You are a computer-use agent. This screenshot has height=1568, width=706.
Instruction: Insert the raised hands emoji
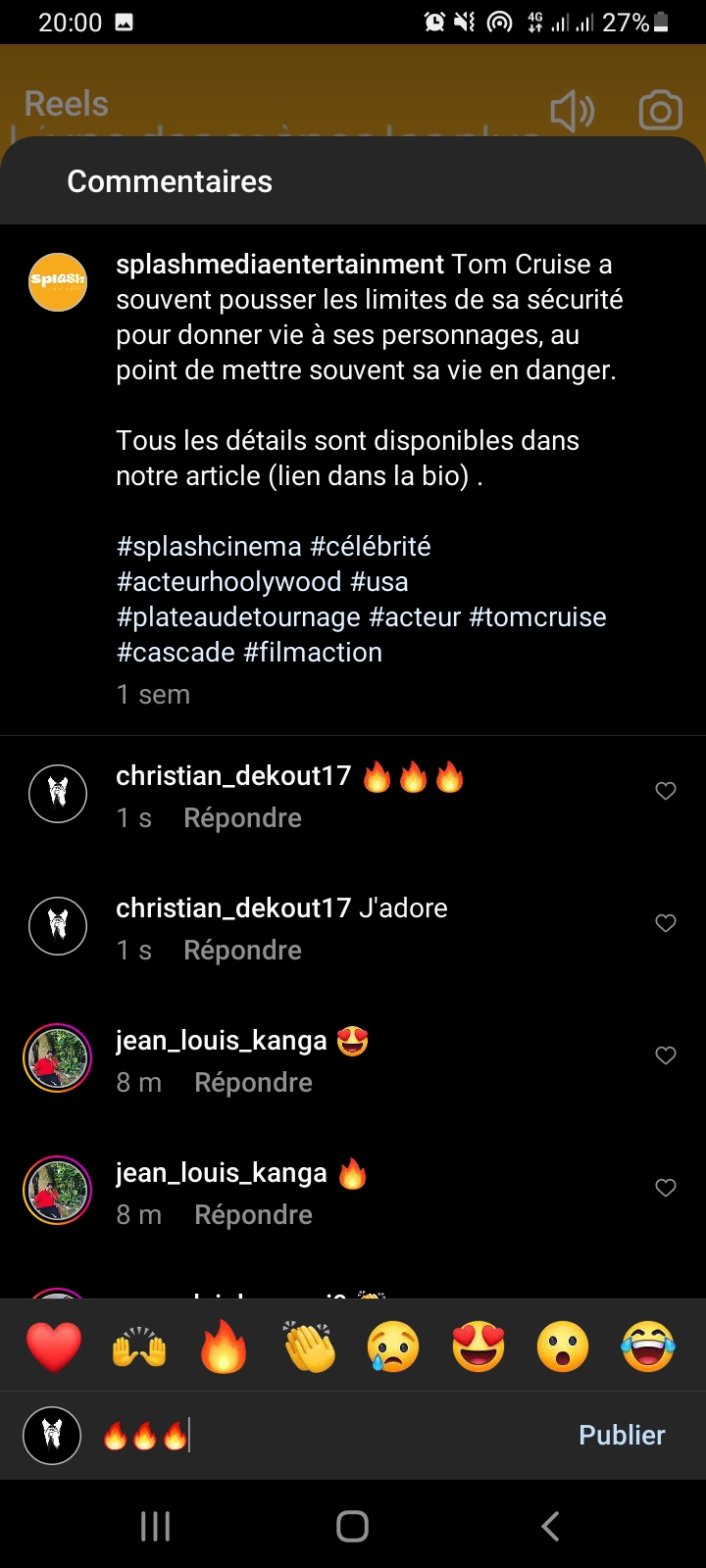139,1346
